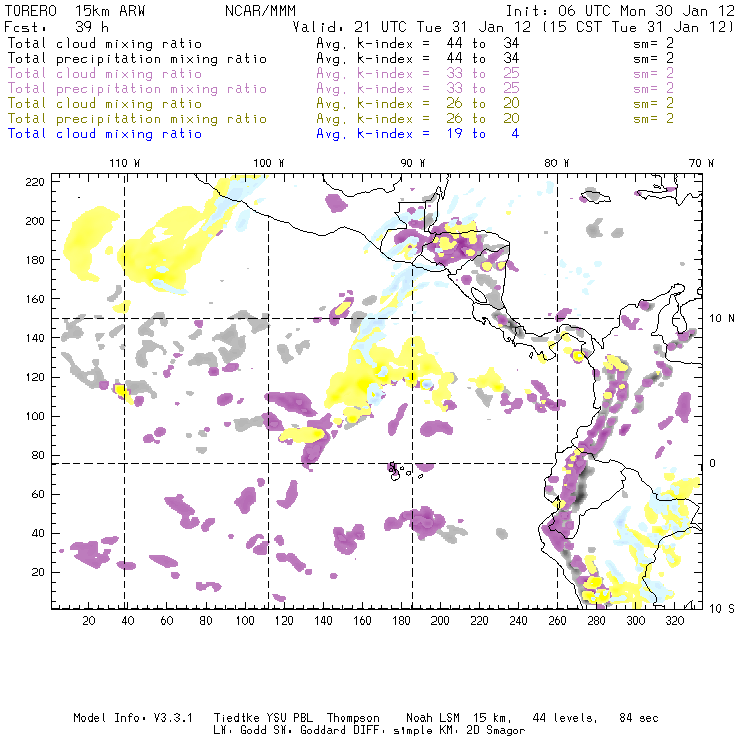The height and width of the screenshot is (740, 740).
Task: Click the 110 W longitude label
Action: pos(125,163)
